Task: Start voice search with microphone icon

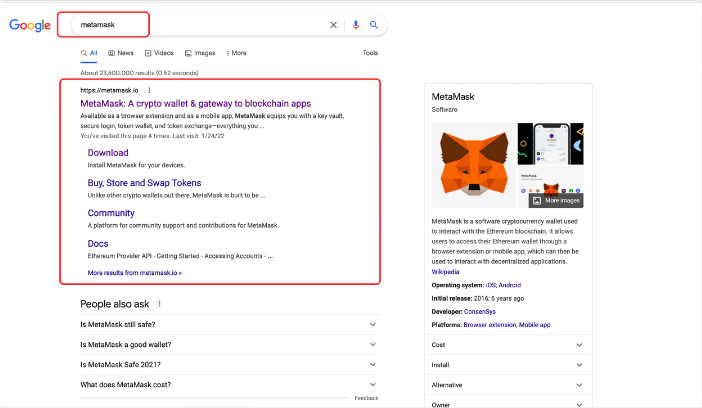Action: click(x=355, y=25)
